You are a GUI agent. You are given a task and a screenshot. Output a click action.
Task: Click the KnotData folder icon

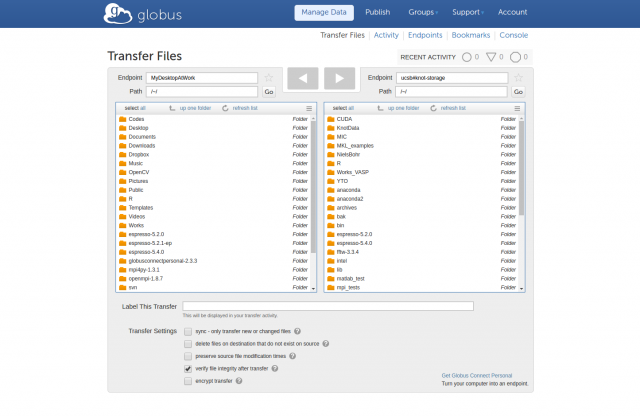pyautogui.click(x=331, y=128)
